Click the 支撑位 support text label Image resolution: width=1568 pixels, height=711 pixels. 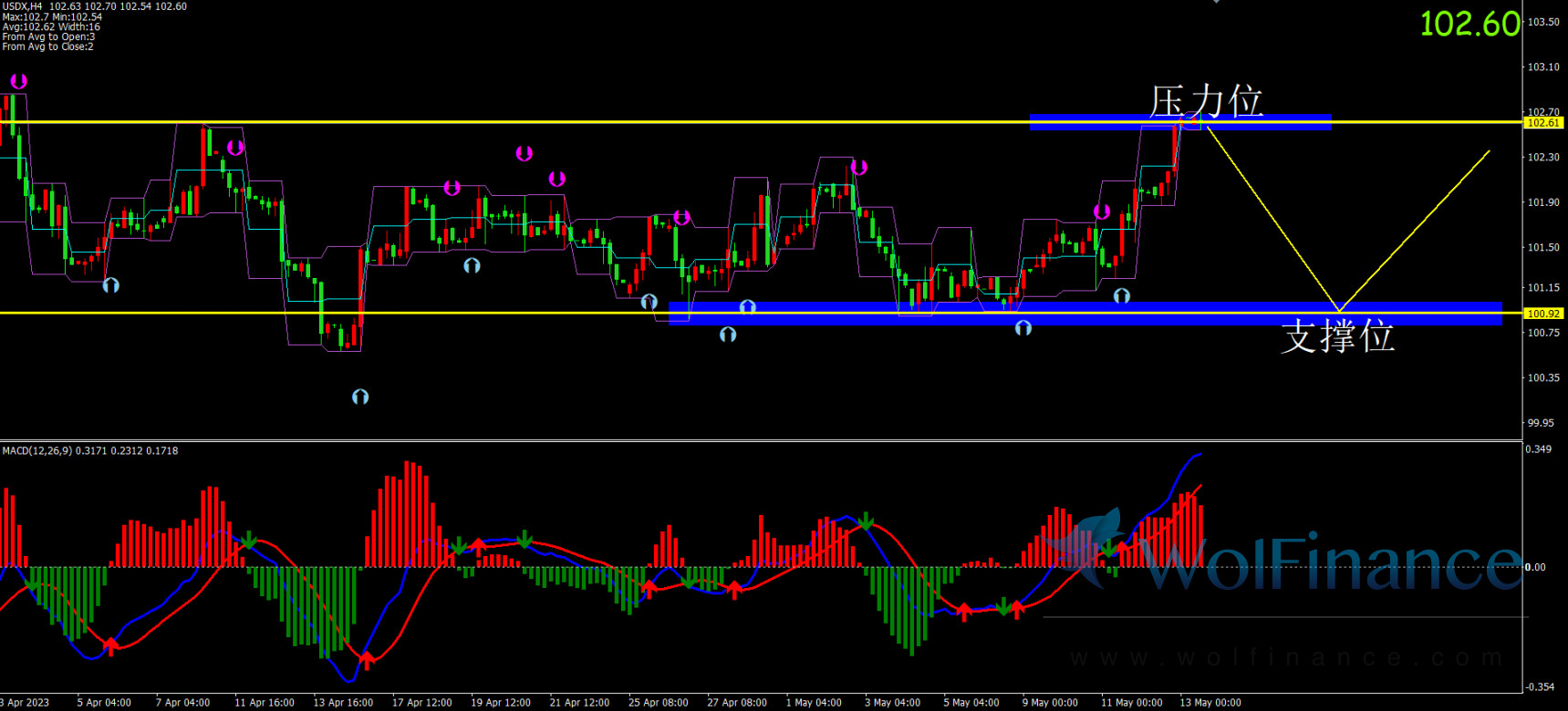pos(1338,335)
